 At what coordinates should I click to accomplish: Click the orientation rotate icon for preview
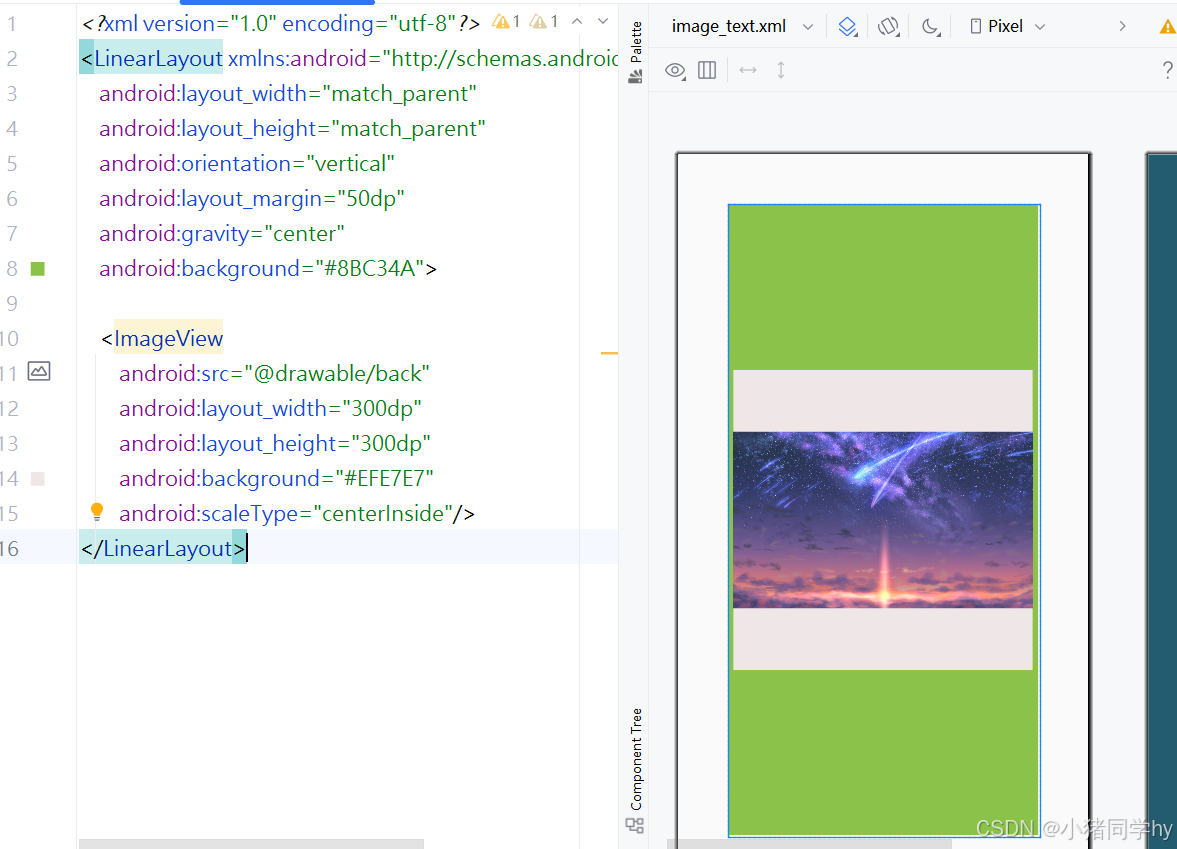[889, 26]
